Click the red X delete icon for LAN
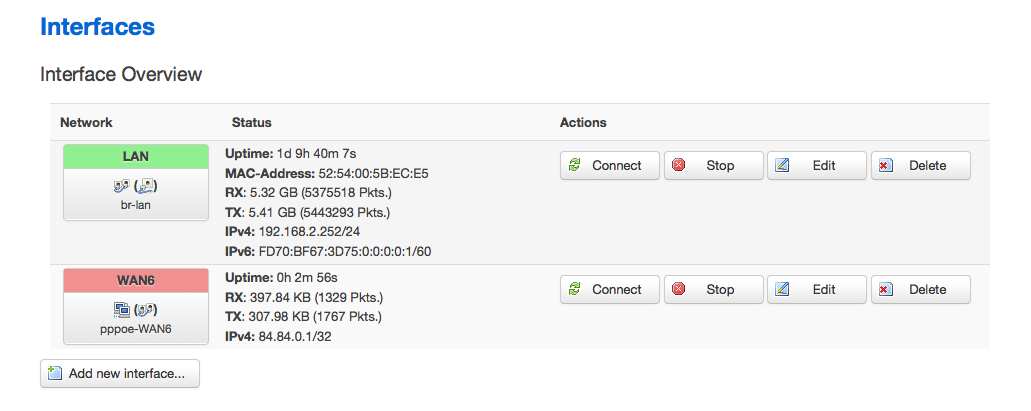The image size is (1031, 411). click(886, 165)
